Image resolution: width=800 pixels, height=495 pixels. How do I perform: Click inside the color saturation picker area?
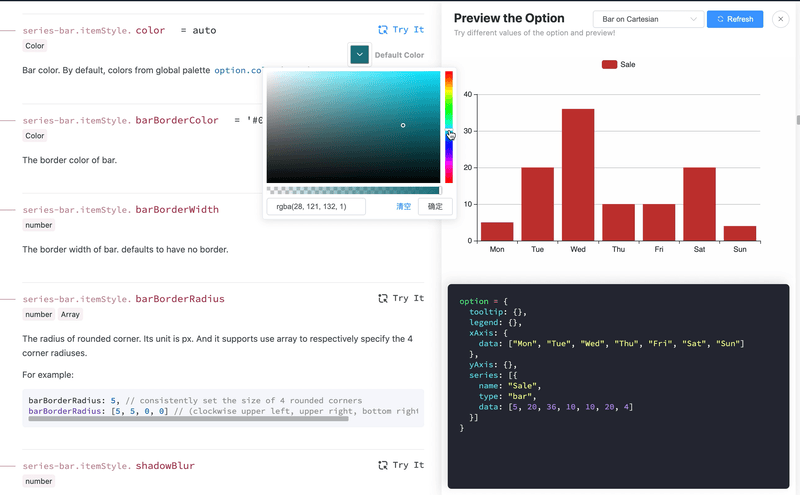click(353, 127)
